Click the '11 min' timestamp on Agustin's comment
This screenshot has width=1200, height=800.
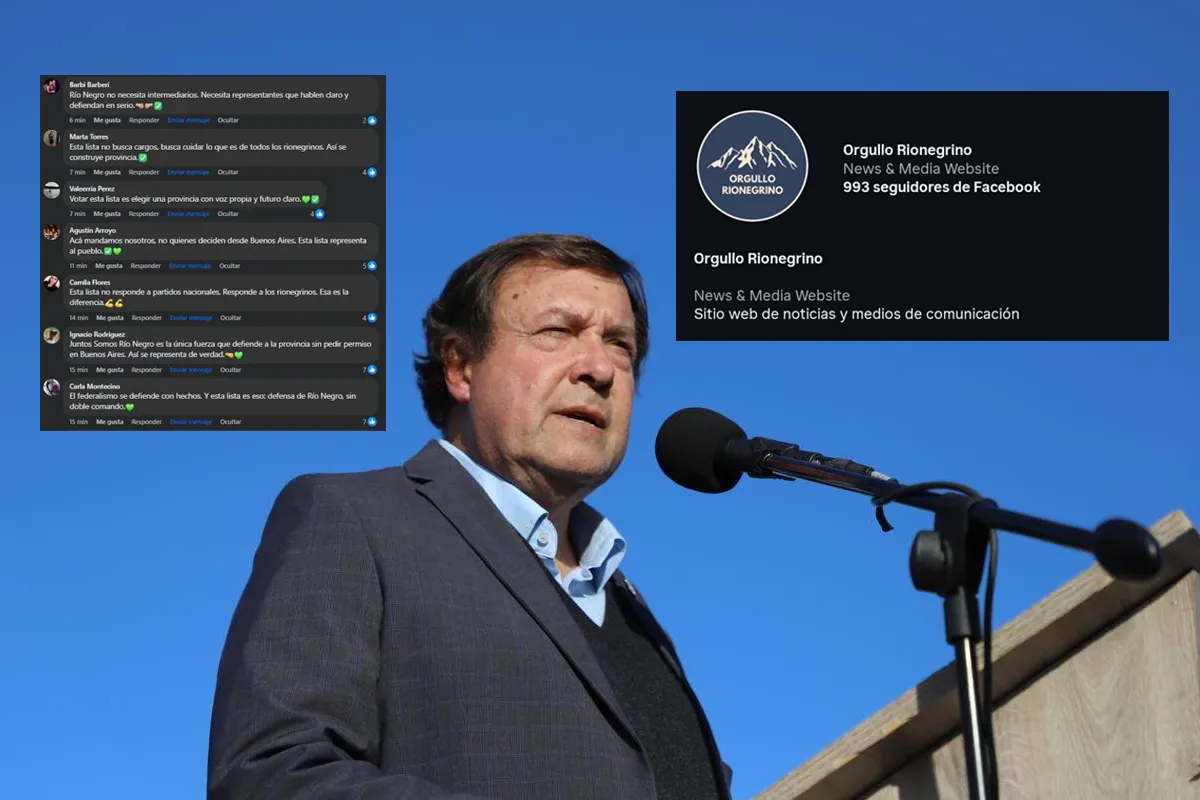click(78, 266)
